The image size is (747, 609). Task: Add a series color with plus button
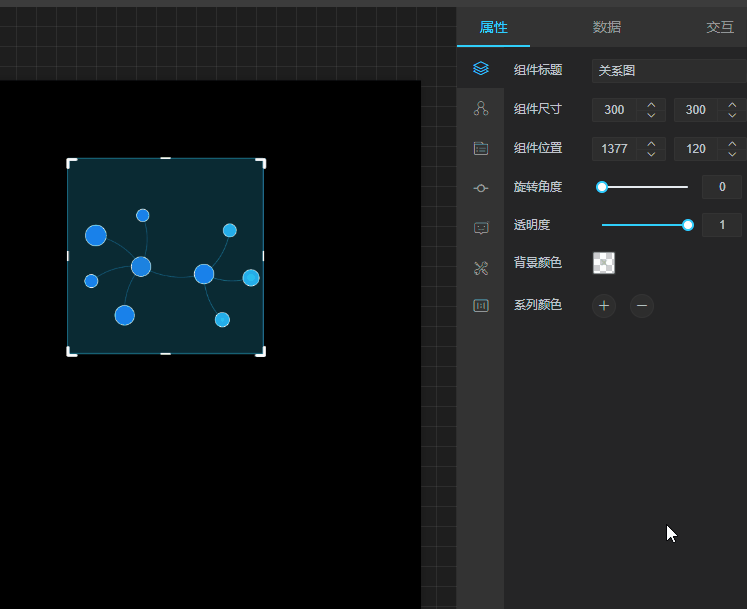pyautogui.click(x=604, y=305)
